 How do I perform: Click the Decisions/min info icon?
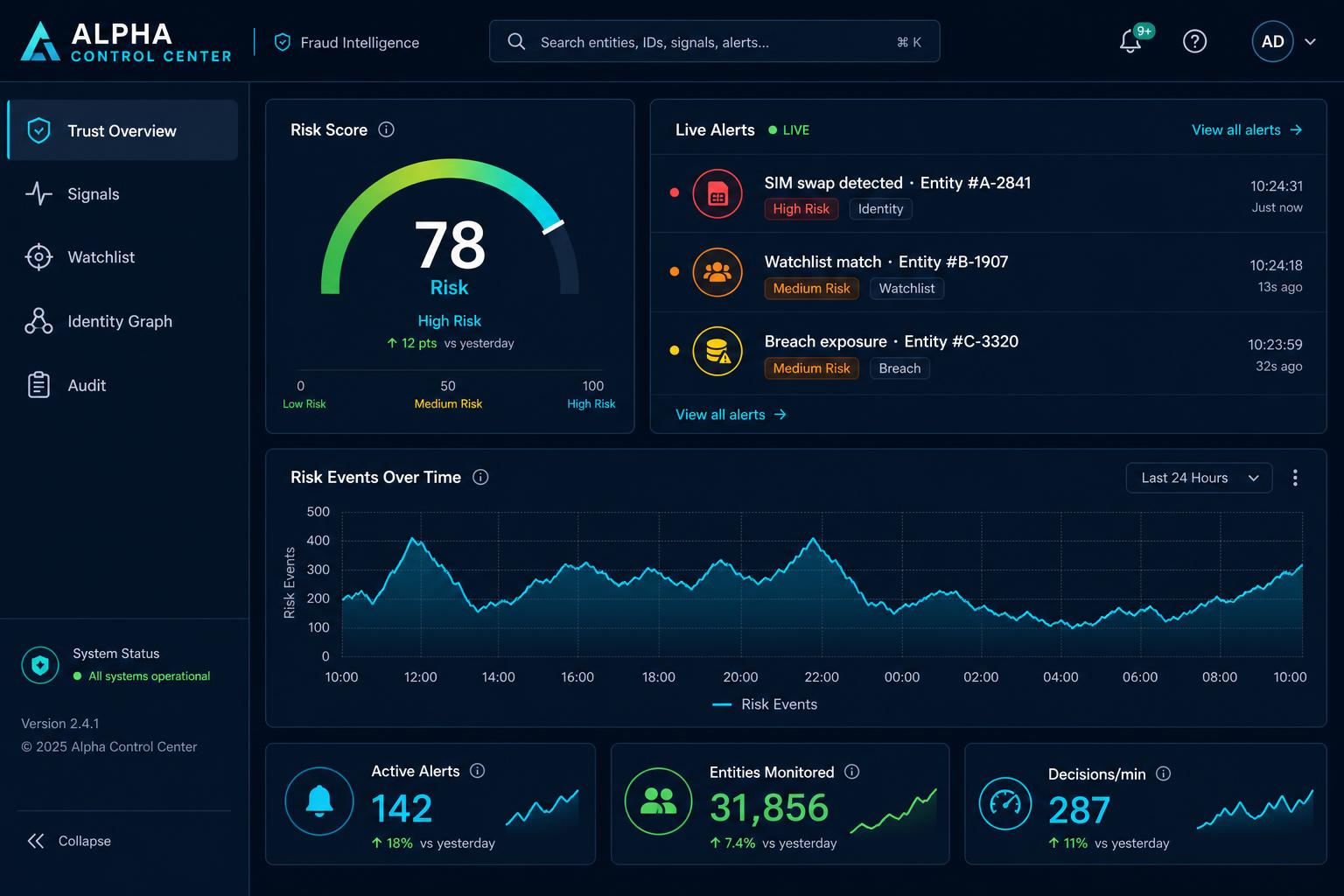pyautogui.click(x=1163, y=773)
